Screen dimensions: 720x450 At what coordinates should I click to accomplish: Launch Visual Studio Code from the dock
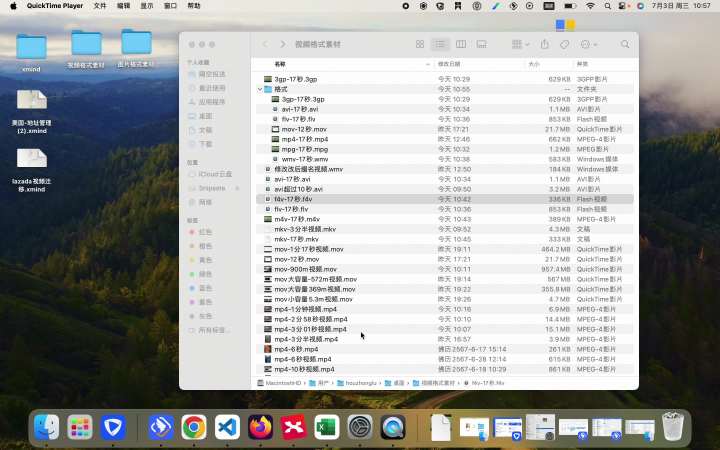coord(227,427)
